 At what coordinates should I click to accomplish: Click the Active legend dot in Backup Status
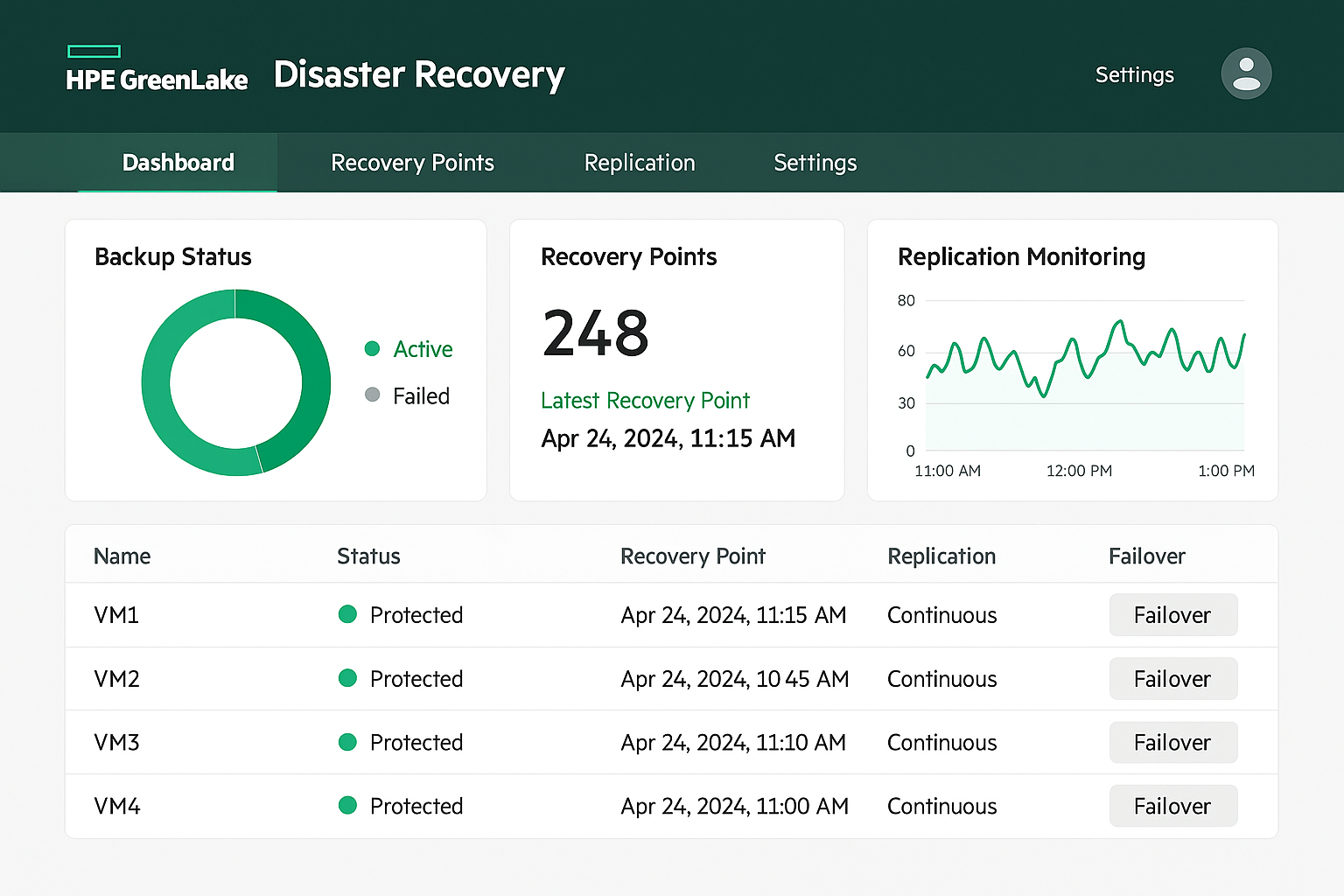[372, 348]
